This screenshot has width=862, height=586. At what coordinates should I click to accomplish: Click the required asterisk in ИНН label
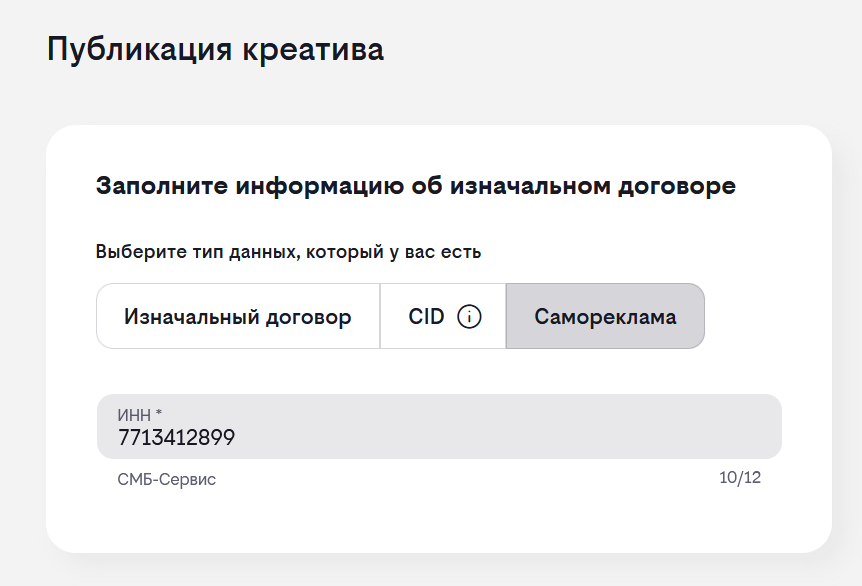[159, 412]
